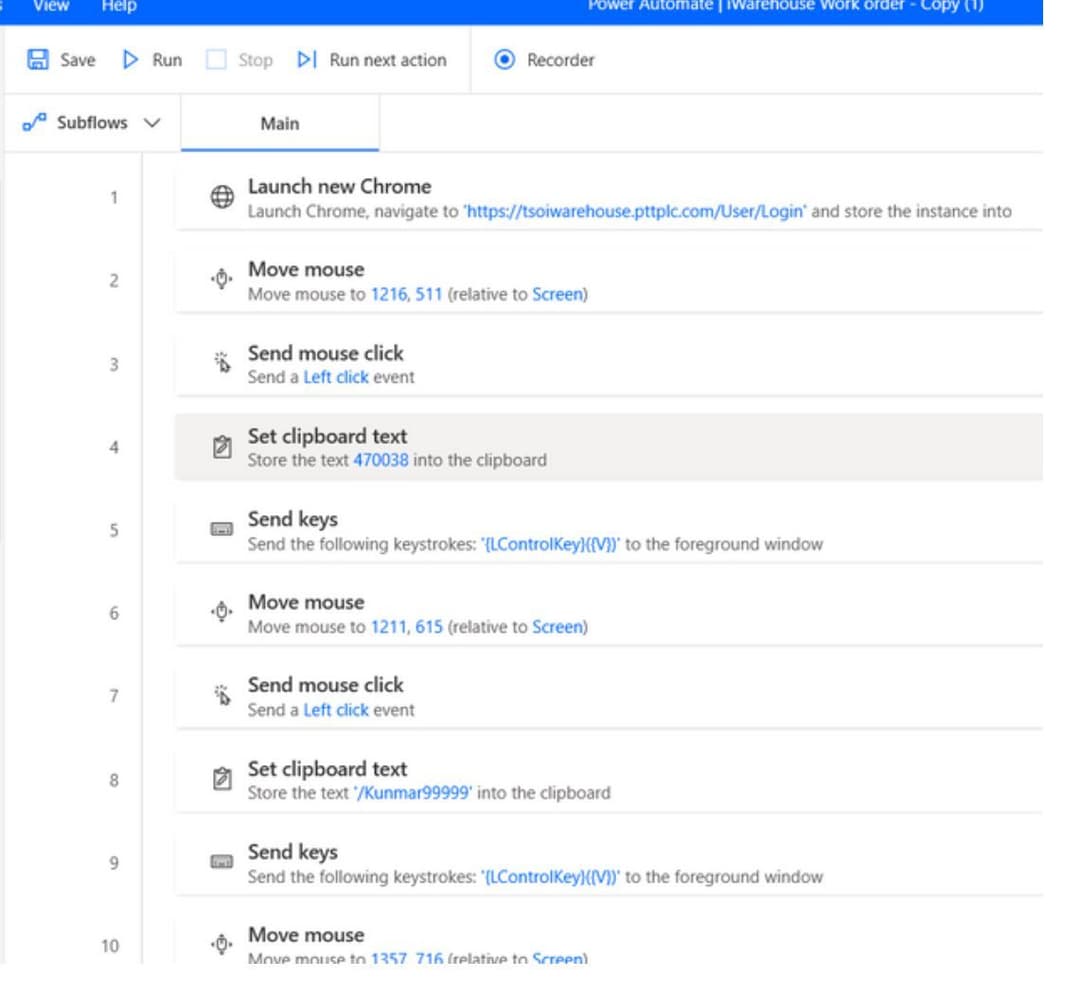This screenshot has height=999, width=1080.
Task: Click keyboard icon of step 9 Send keys
Action: click(x=222, y=862)
